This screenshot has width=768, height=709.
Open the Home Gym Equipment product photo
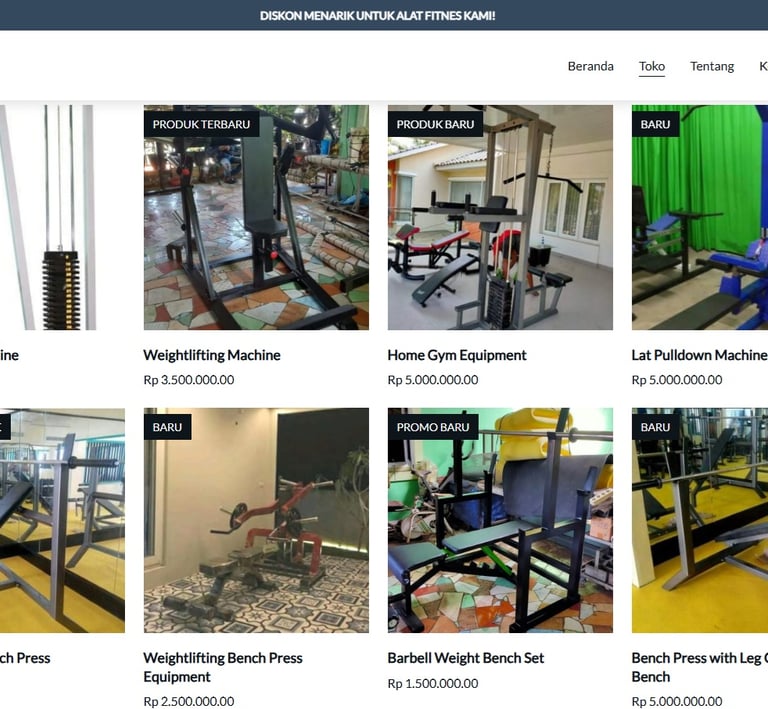pos(500,217)
